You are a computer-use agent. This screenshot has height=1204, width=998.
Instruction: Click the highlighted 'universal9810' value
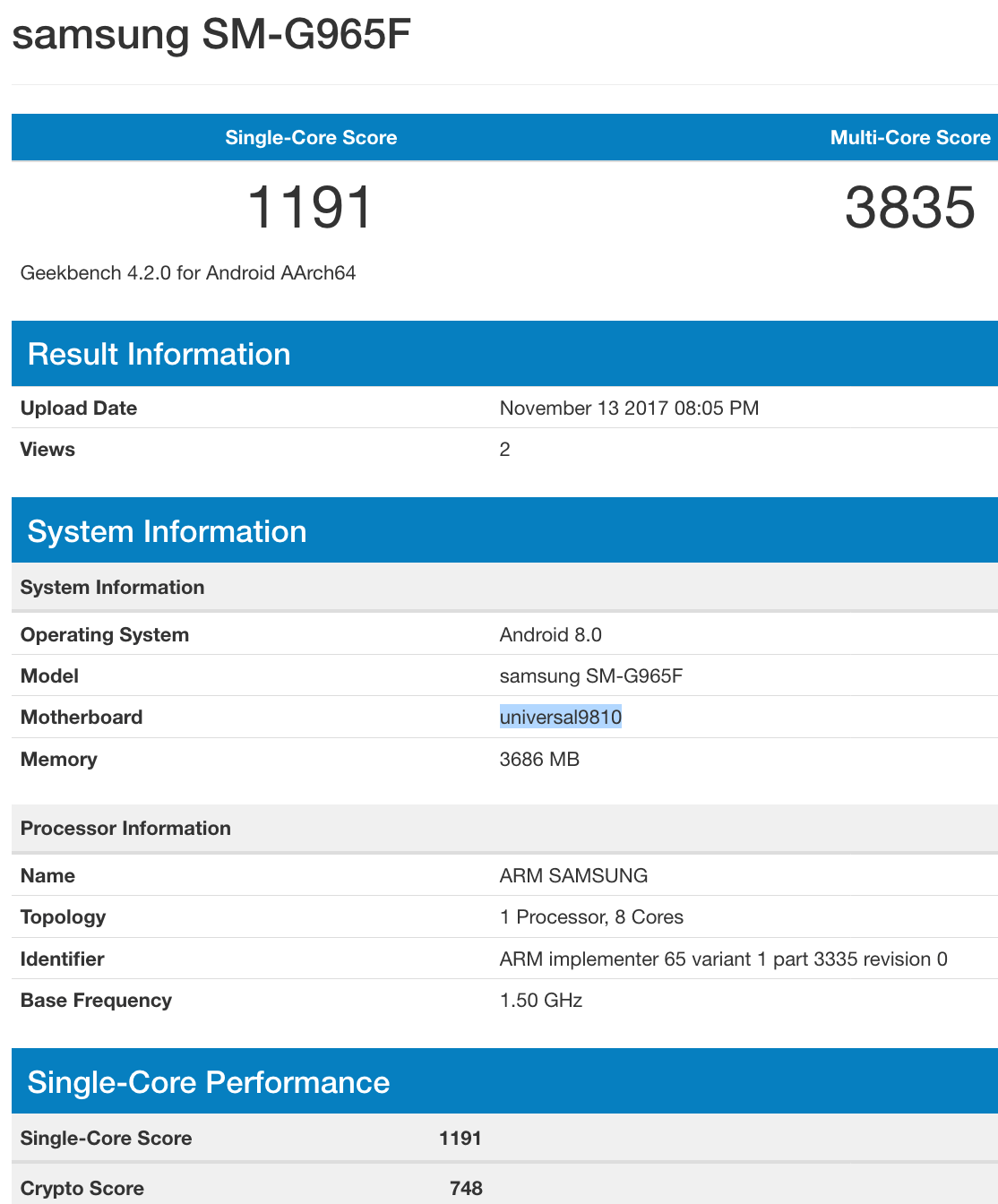(561, 717)
